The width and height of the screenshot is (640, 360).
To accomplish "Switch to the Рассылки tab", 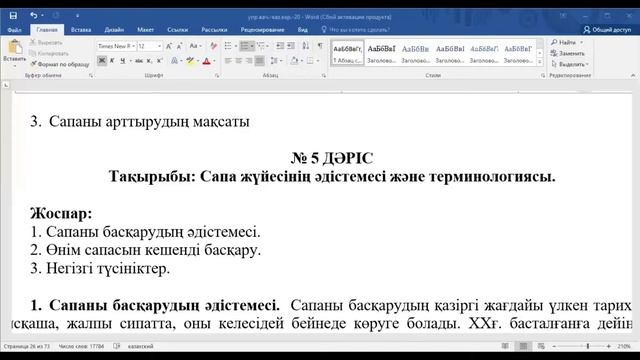I will click(x=214, y=30).
